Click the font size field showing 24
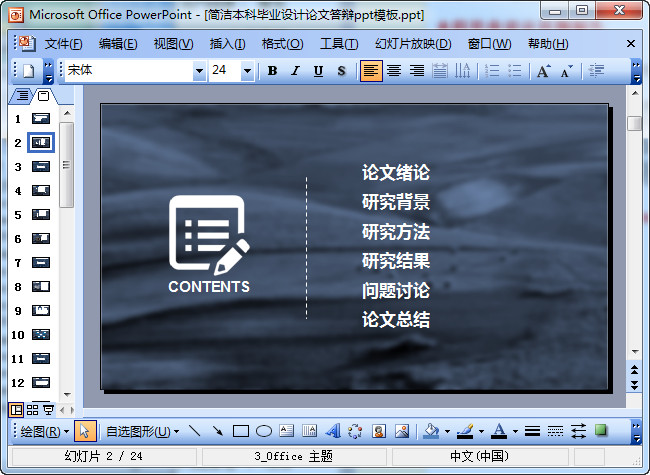This screenshot has height=475, width=650. [225, 70]
